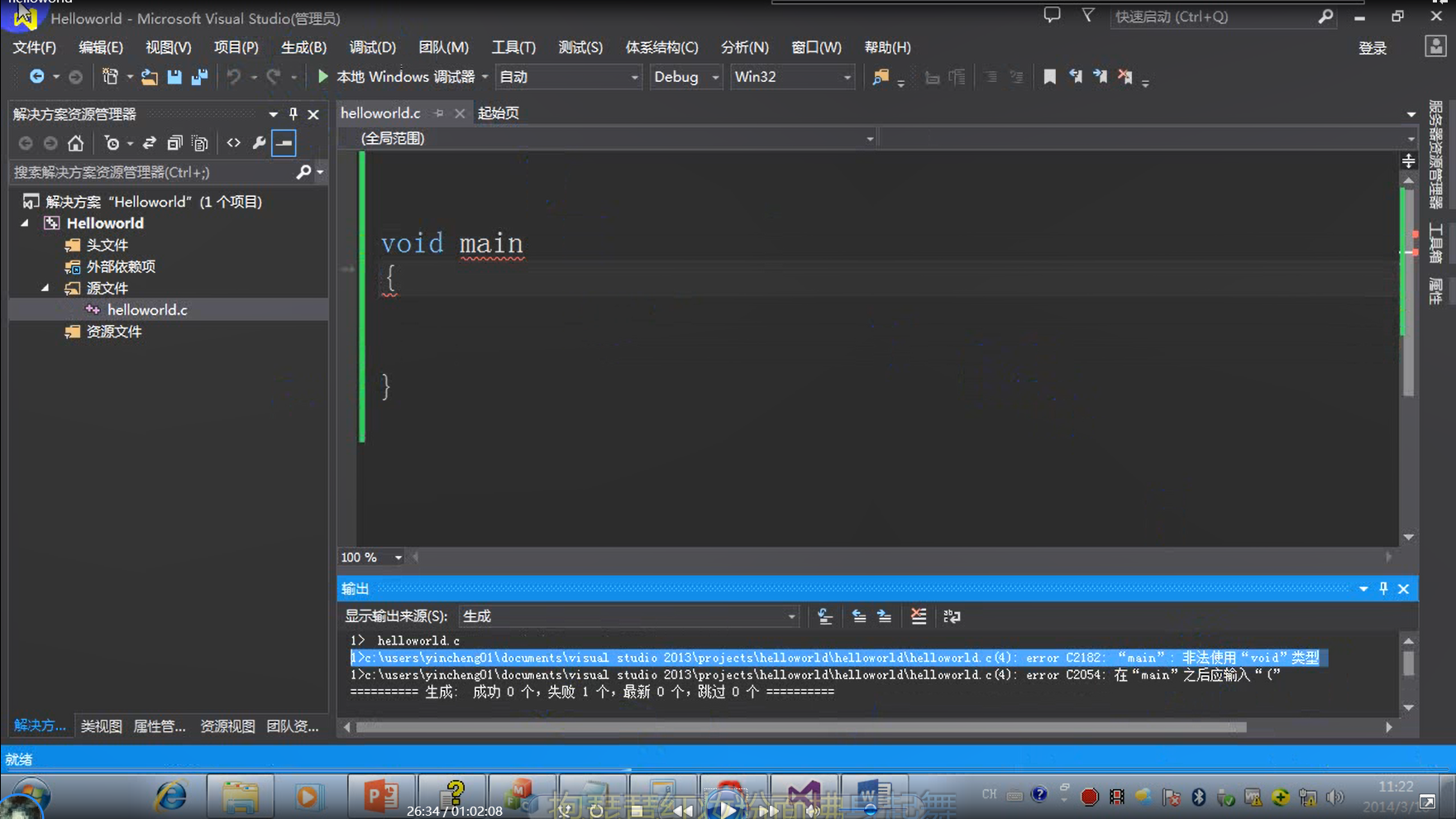
Task: Toggle word wrap in the Output window
Action: pos(952,616)
